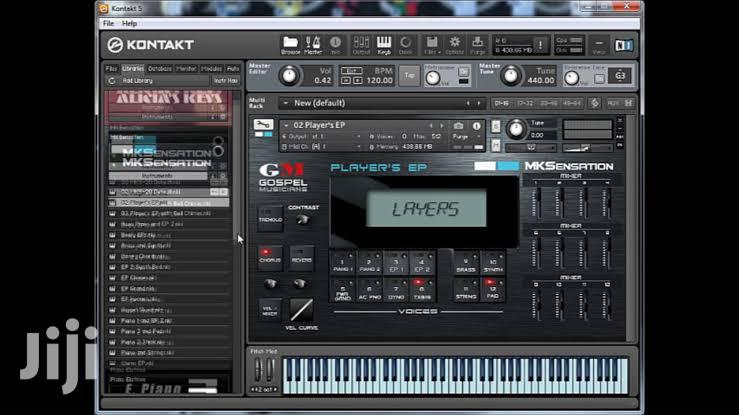Click the metronome On button

463,71
